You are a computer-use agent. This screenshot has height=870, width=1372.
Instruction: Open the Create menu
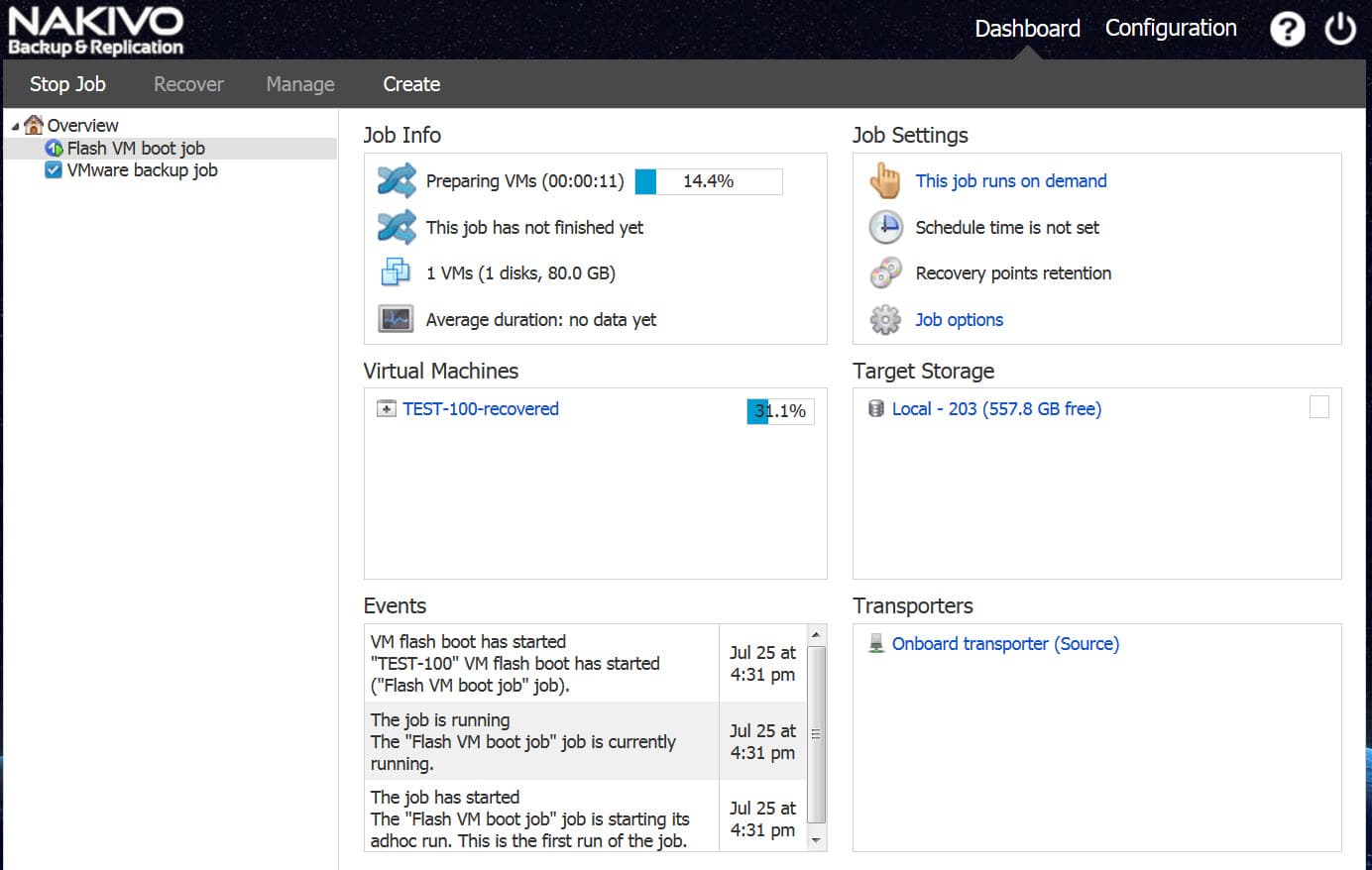[x=411, y=84]
